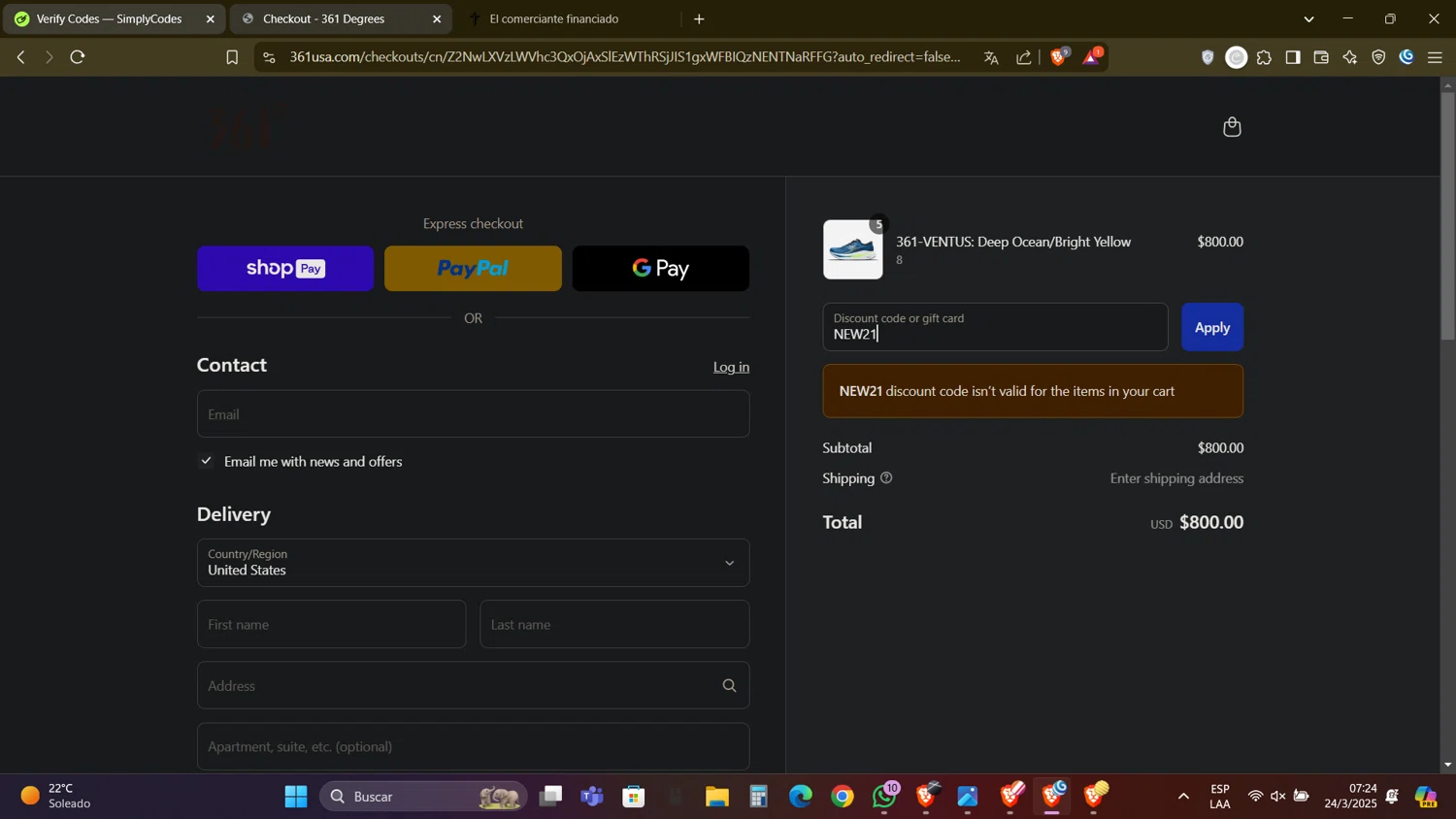Click the ESP LAA language indicator
Screen dimensions: 1456x819
coord(1220,797)
